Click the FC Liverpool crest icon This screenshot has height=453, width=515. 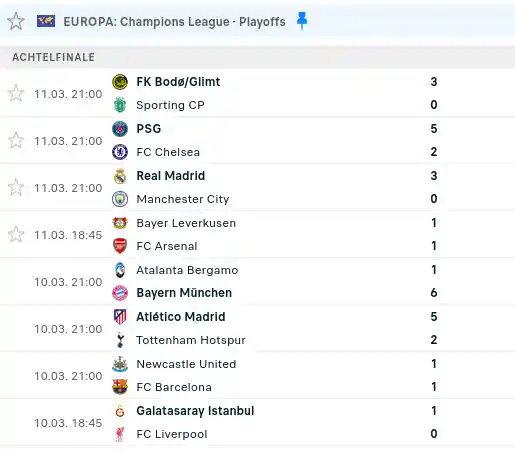[x=120, y=434]
